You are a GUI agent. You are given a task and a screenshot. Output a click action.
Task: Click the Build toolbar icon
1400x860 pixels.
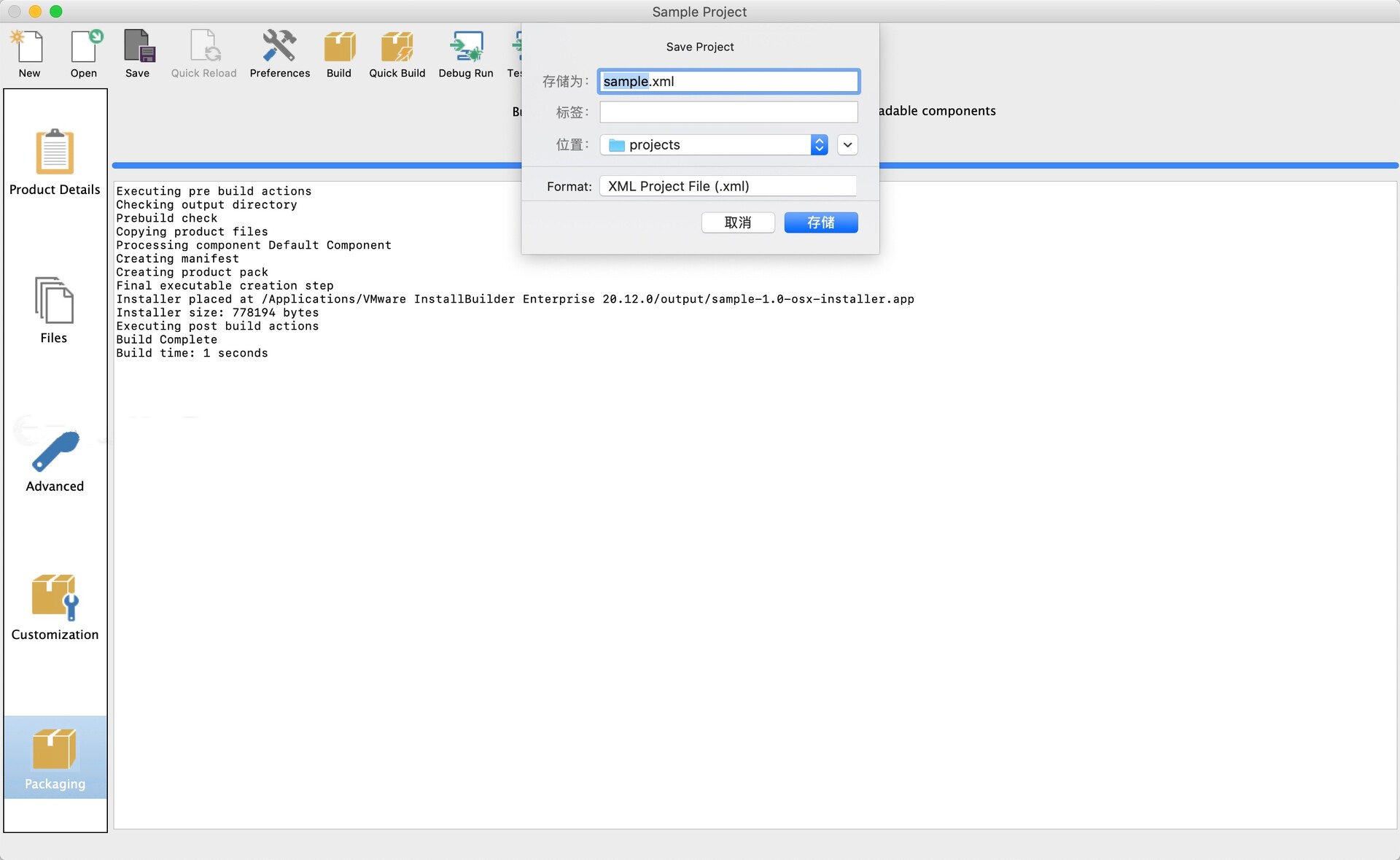339,53
